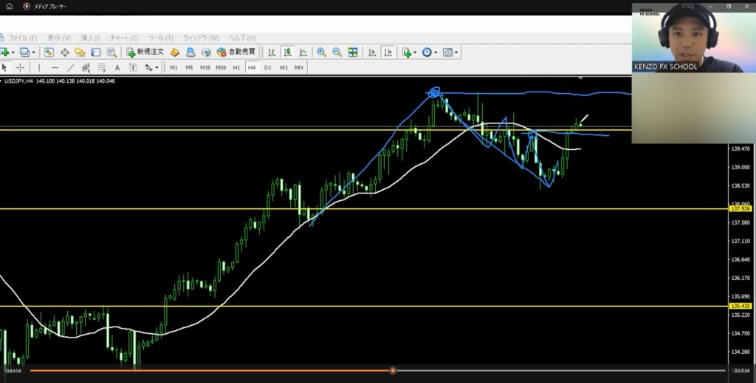
Task: Zoom in on the chart
Action: [321, 52]
